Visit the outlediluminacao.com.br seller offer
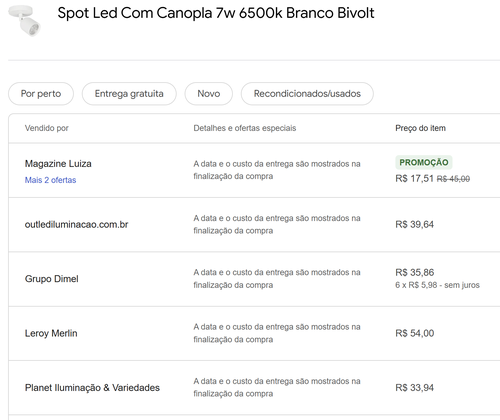Image resolution: width=500 pixels, height=420 pixels. [76, 225]
